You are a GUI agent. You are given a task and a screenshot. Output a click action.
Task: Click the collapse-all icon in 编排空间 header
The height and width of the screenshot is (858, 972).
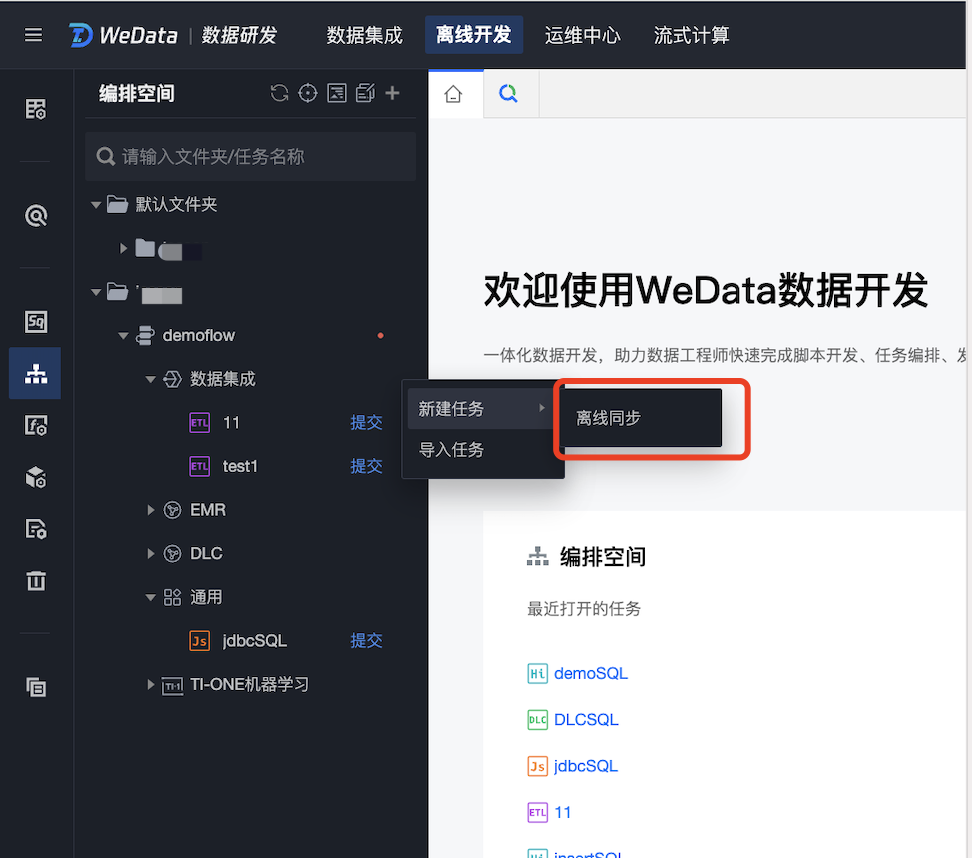[337, 93]
